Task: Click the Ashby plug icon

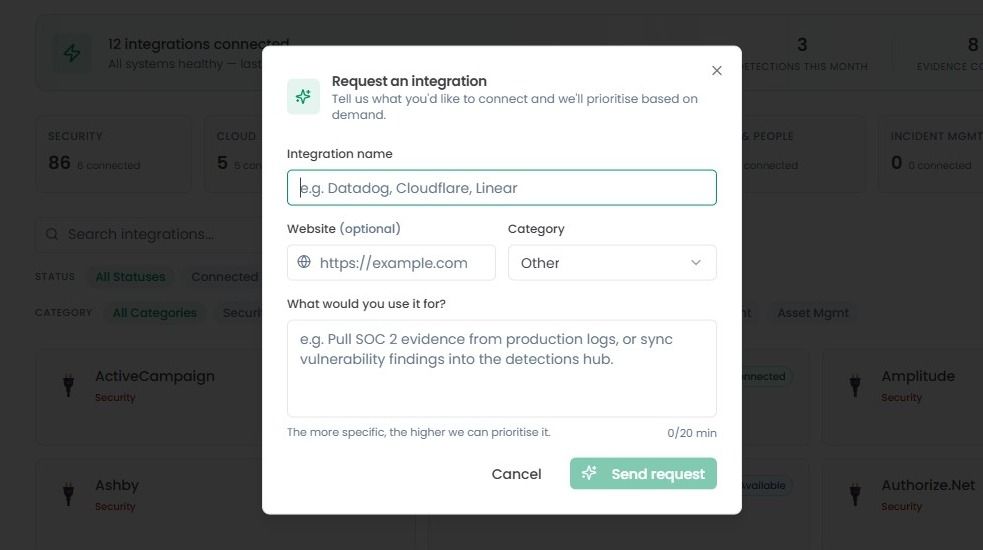Action: pos(68,494)
